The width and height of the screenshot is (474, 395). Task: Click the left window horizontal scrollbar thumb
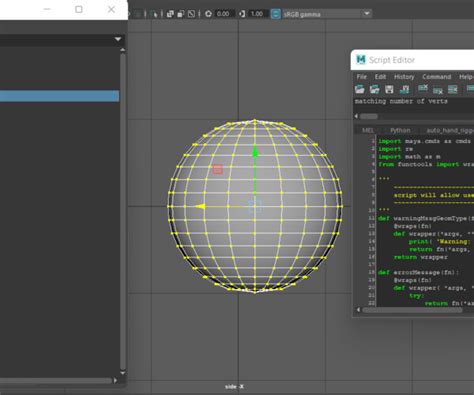coord(56,380)
